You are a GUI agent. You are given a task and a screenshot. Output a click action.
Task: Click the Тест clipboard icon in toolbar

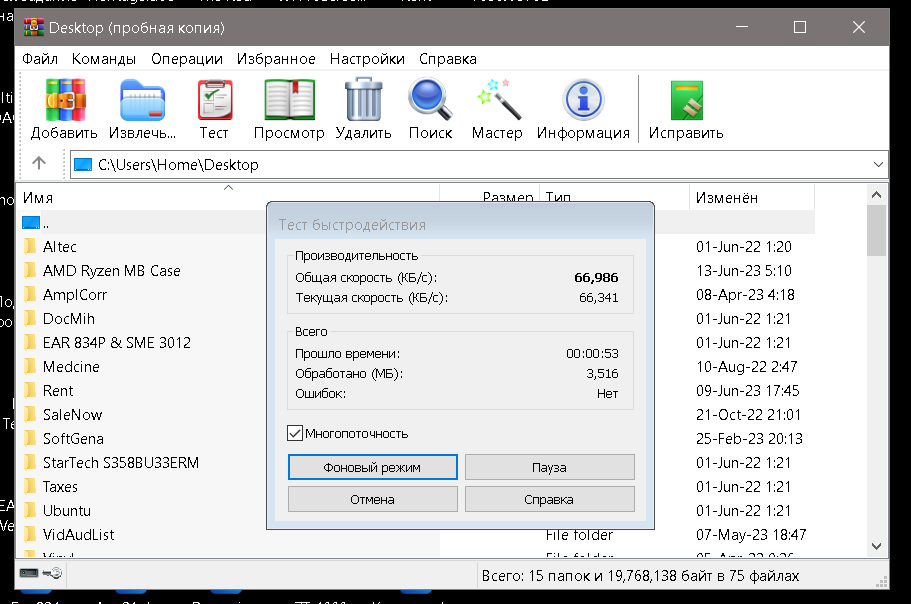coord(215,100)
